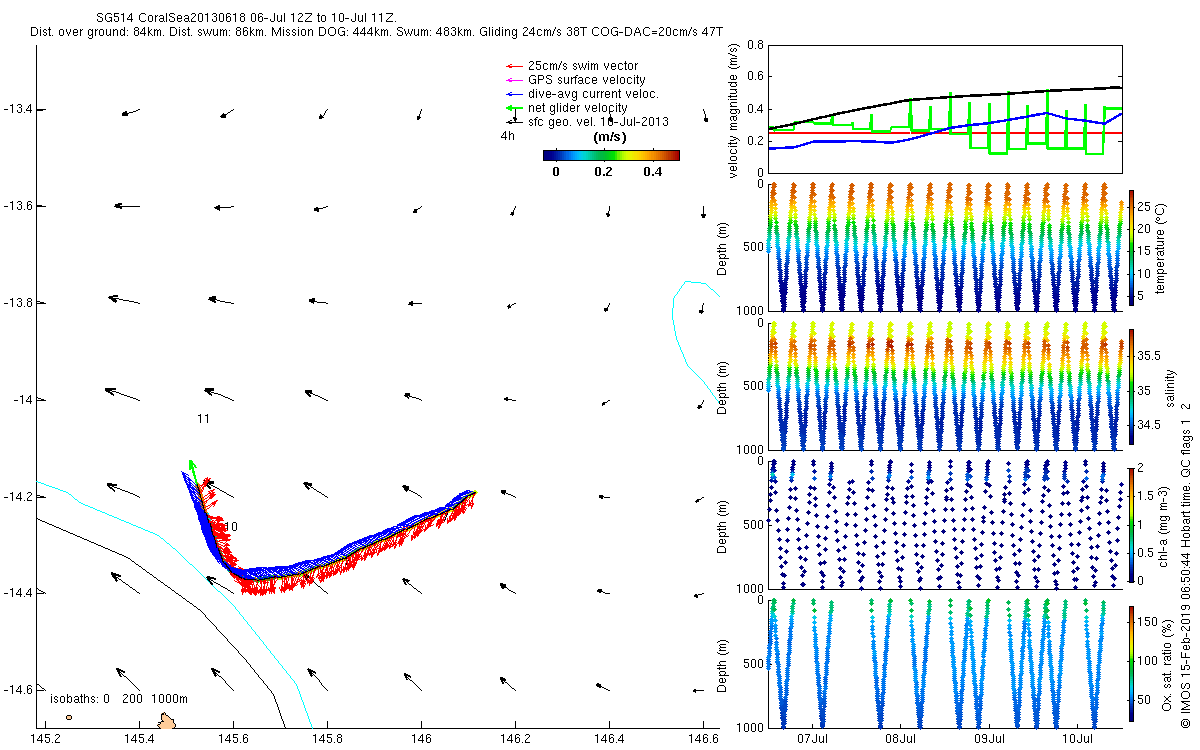Click the '08Jul' date tick
The height and width of the screenshot is (750, 1200).
tap(901, 739)
